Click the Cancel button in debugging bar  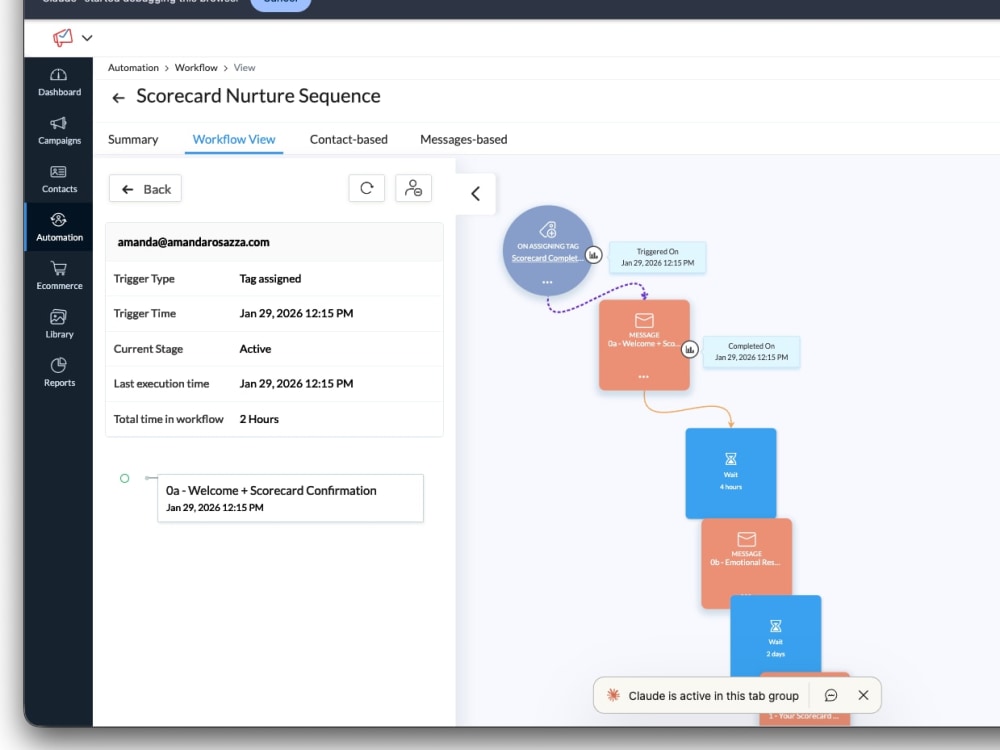pos(281,3)
